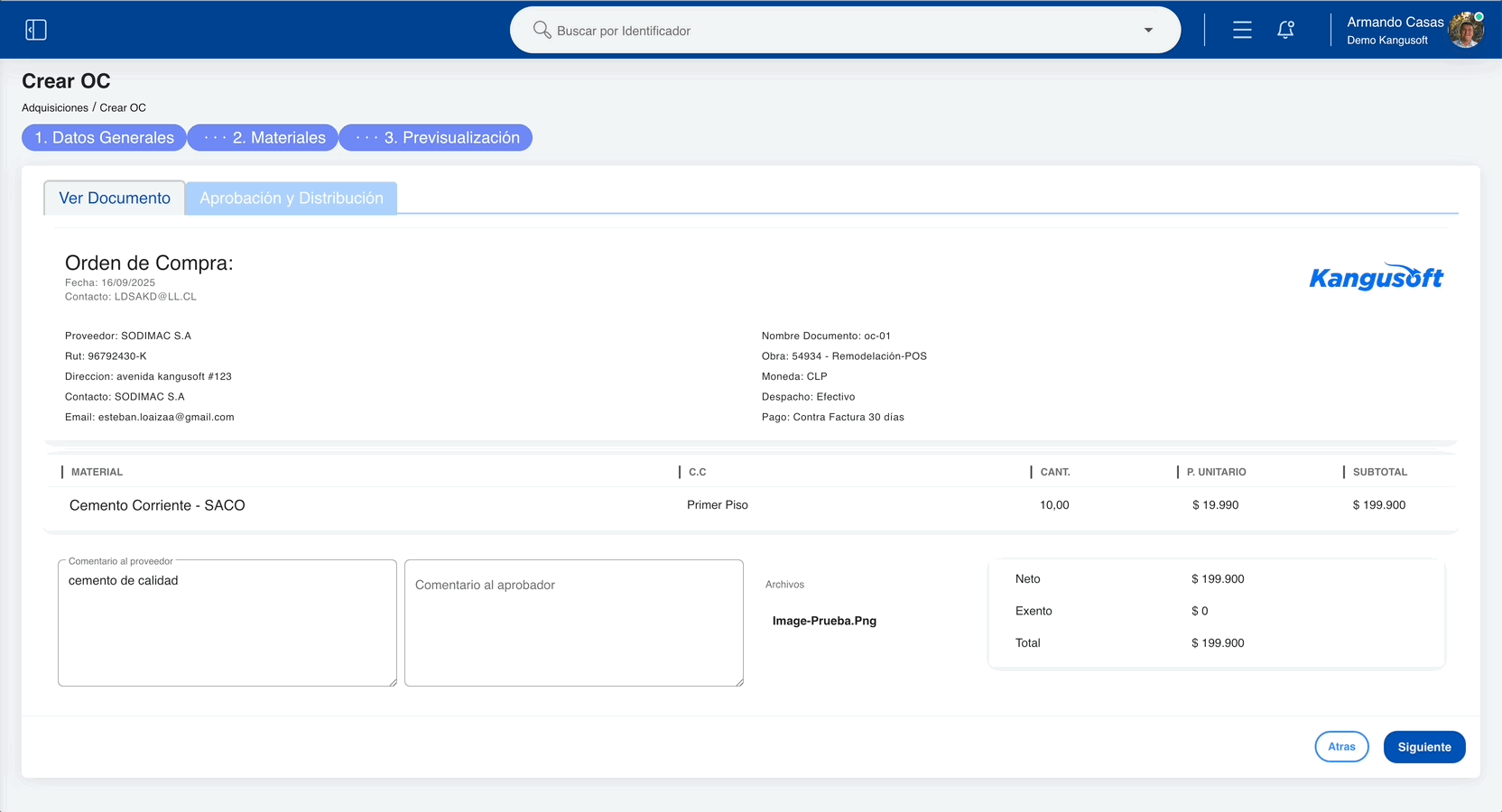1502x812 pixels.
Task: Click the Atras button
Action: (1341, 746)
